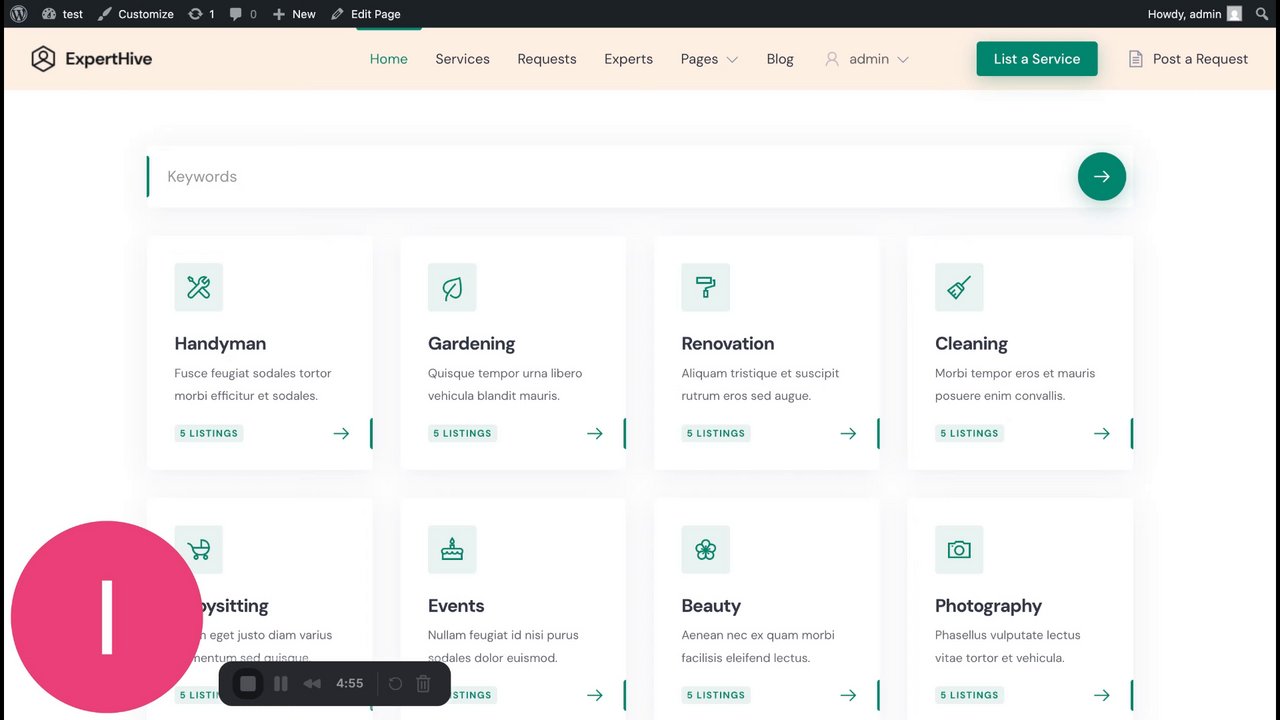
Task: Click the arrow on Events card
Action: (595, 695)
